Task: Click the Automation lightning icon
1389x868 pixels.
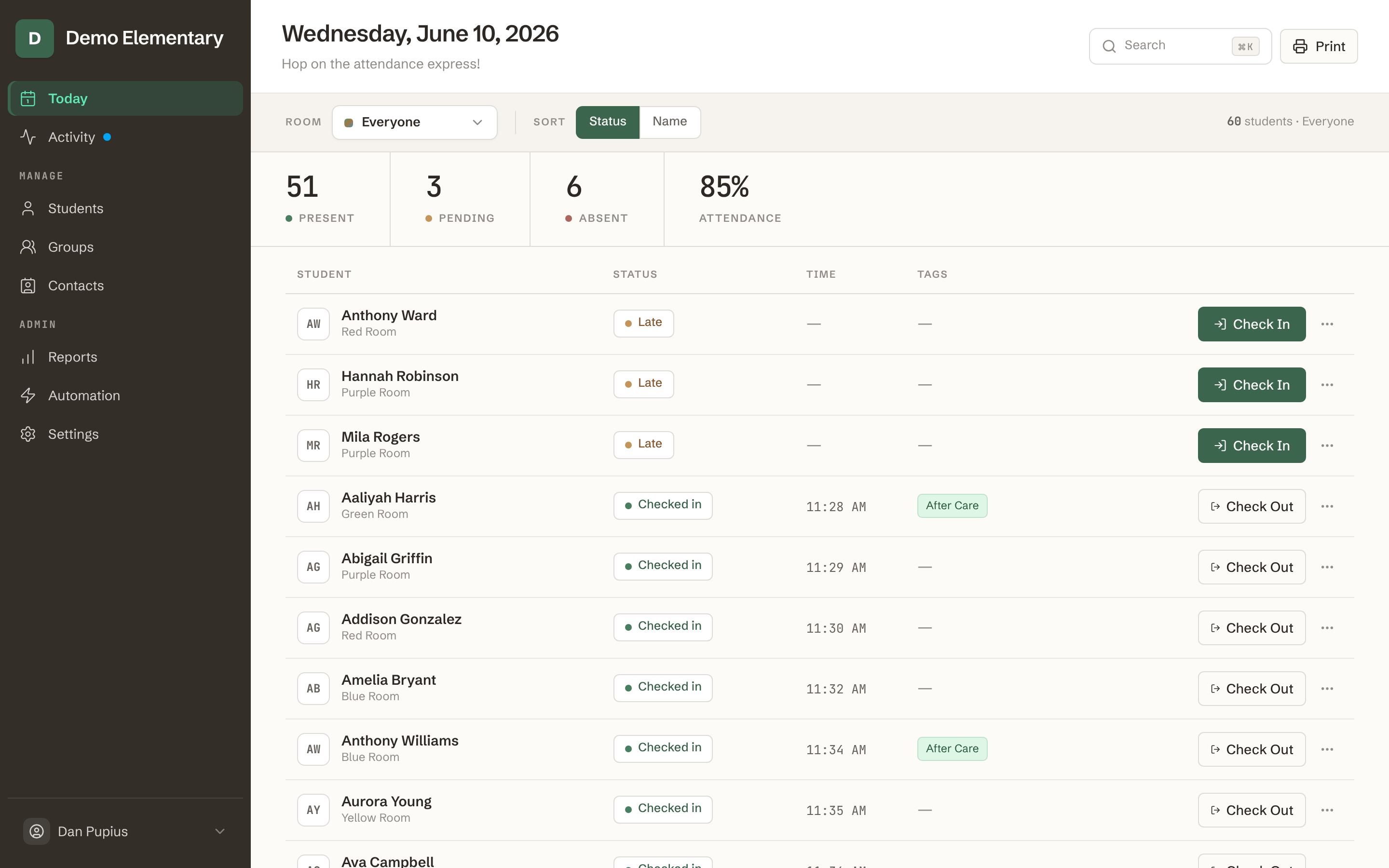Action: point(28,395)
